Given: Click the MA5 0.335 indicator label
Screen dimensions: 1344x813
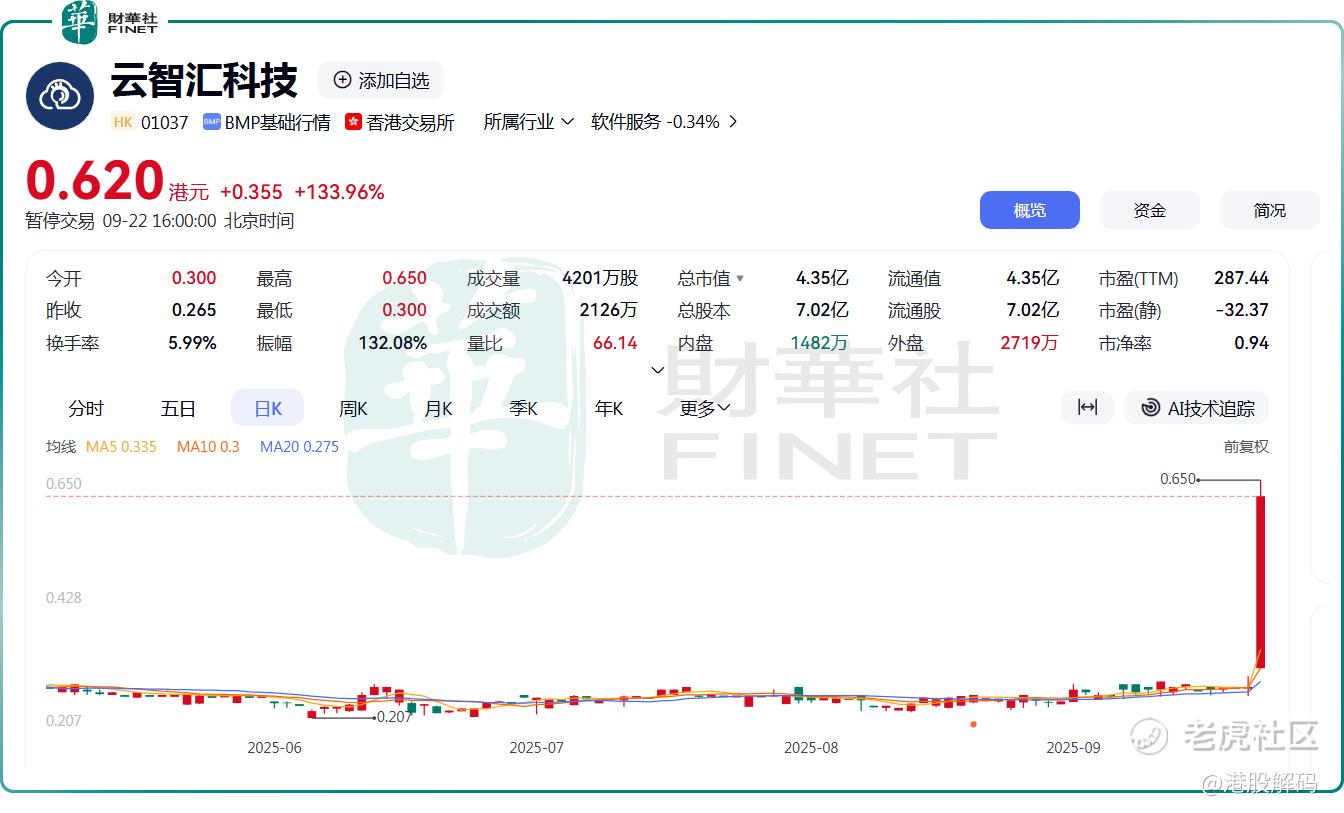Looking at the screenshot, I should [x=121, y=447].
